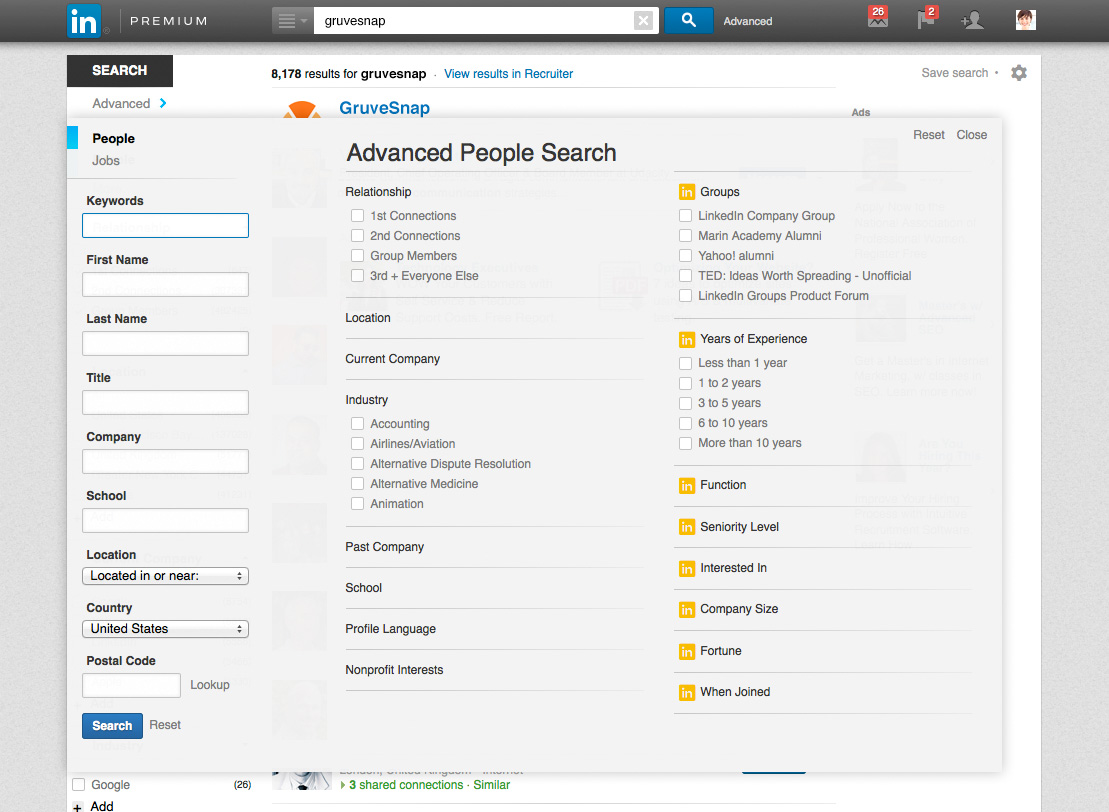
Task: Click the premium badge next to Groups
Action: click(687, 192)
